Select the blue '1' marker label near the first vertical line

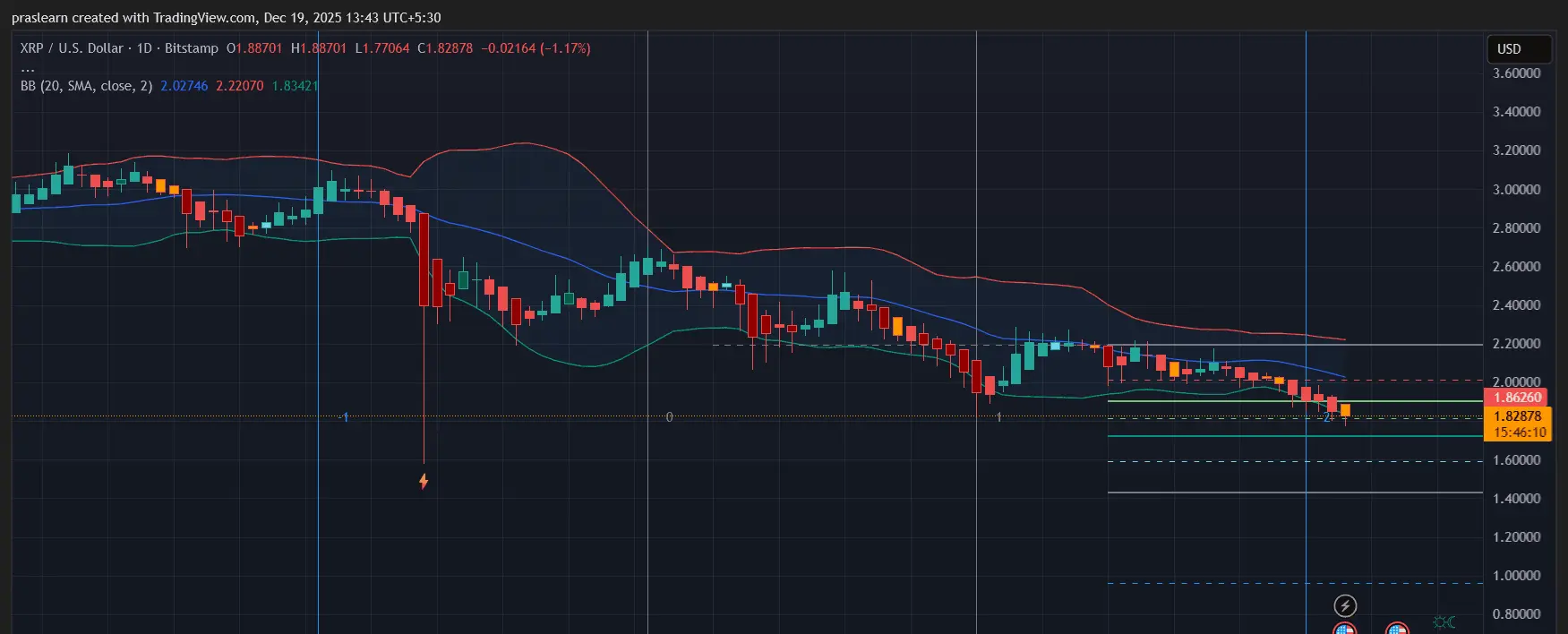346,417
